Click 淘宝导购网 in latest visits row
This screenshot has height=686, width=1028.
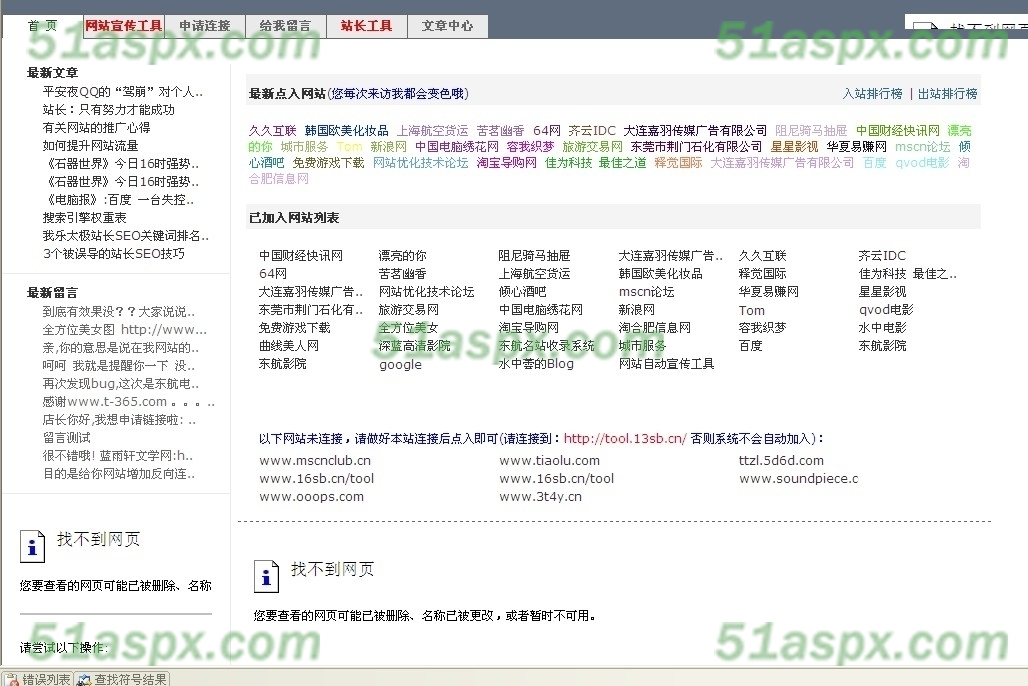point(507,163)
